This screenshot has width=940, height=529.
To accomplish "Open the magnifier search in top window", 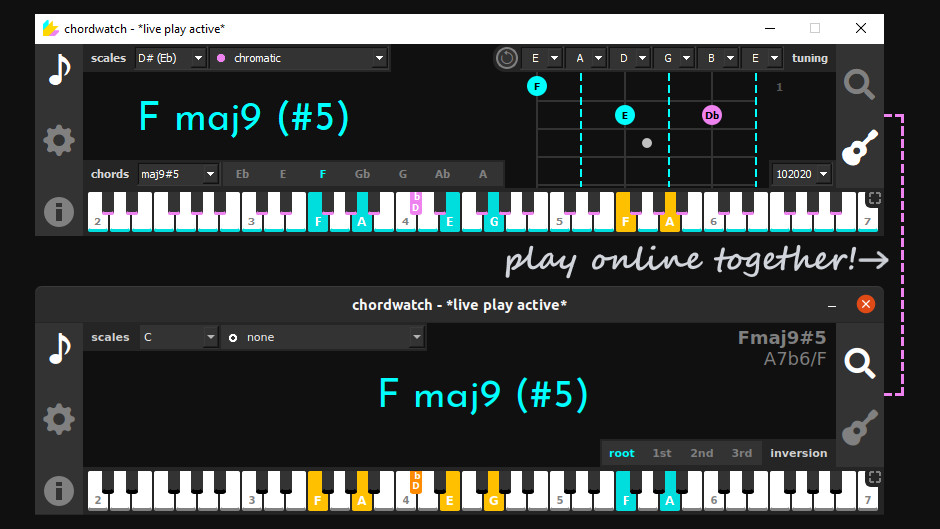I will (860, 85).
